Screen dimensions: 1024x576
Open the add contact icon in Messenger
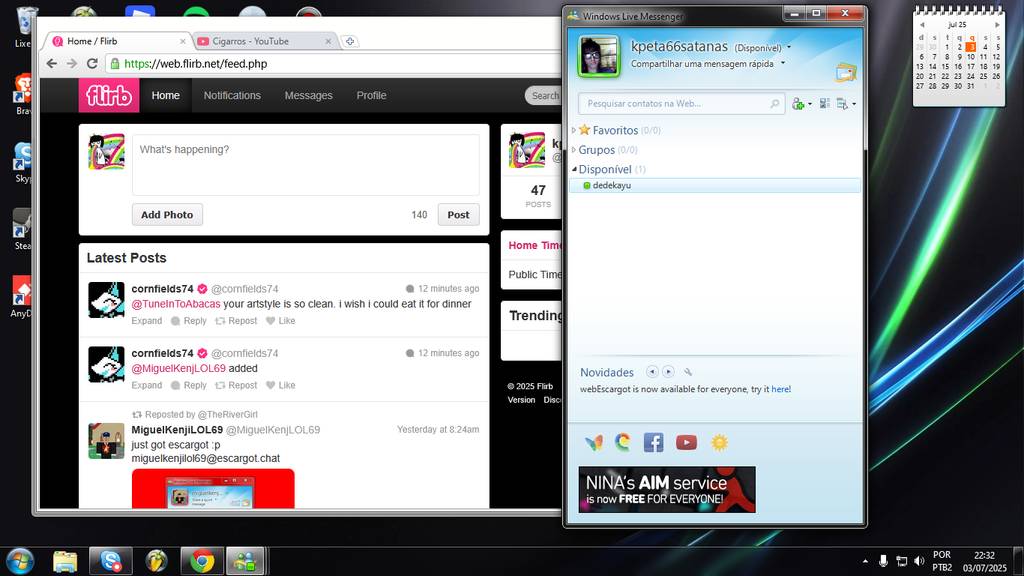point(797,104)
